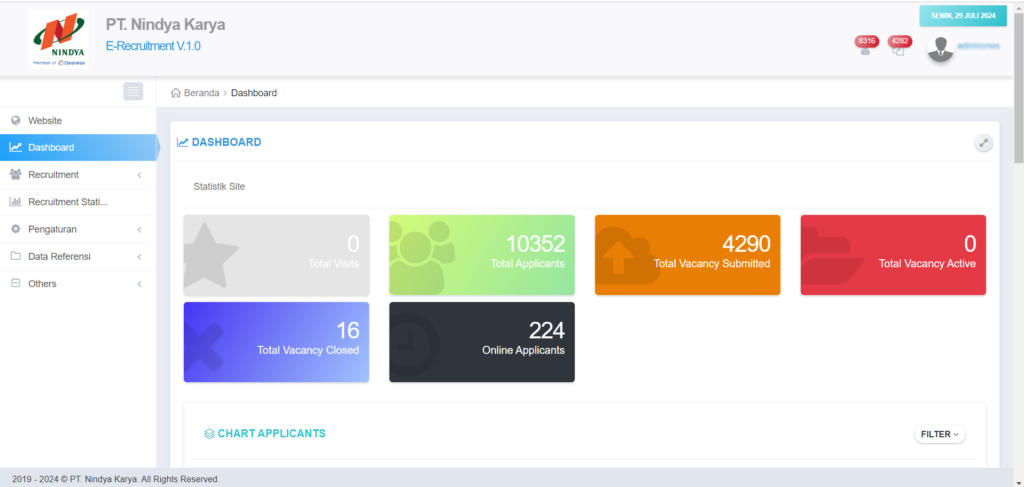Click the admin user avatar
Viewport: 1024px width, 487px height.
[x=940, y=48]
